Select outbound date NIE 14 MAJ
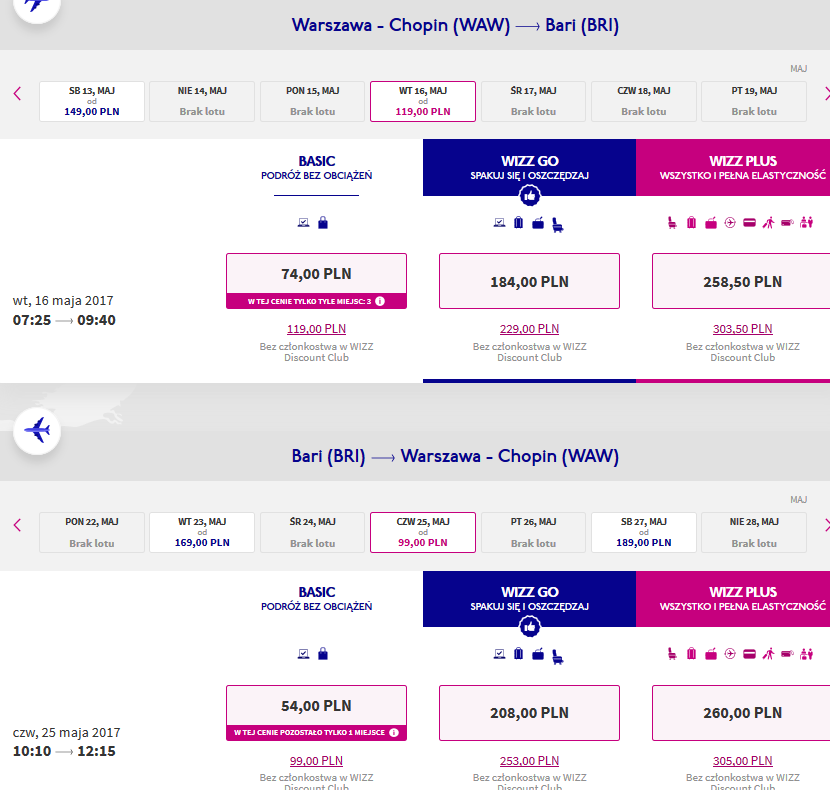 202,101
